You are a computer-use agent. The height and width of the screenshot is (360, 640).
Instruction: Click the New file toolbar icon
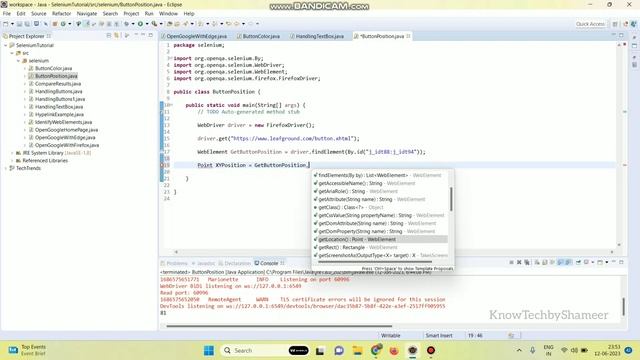click(6, 24)
